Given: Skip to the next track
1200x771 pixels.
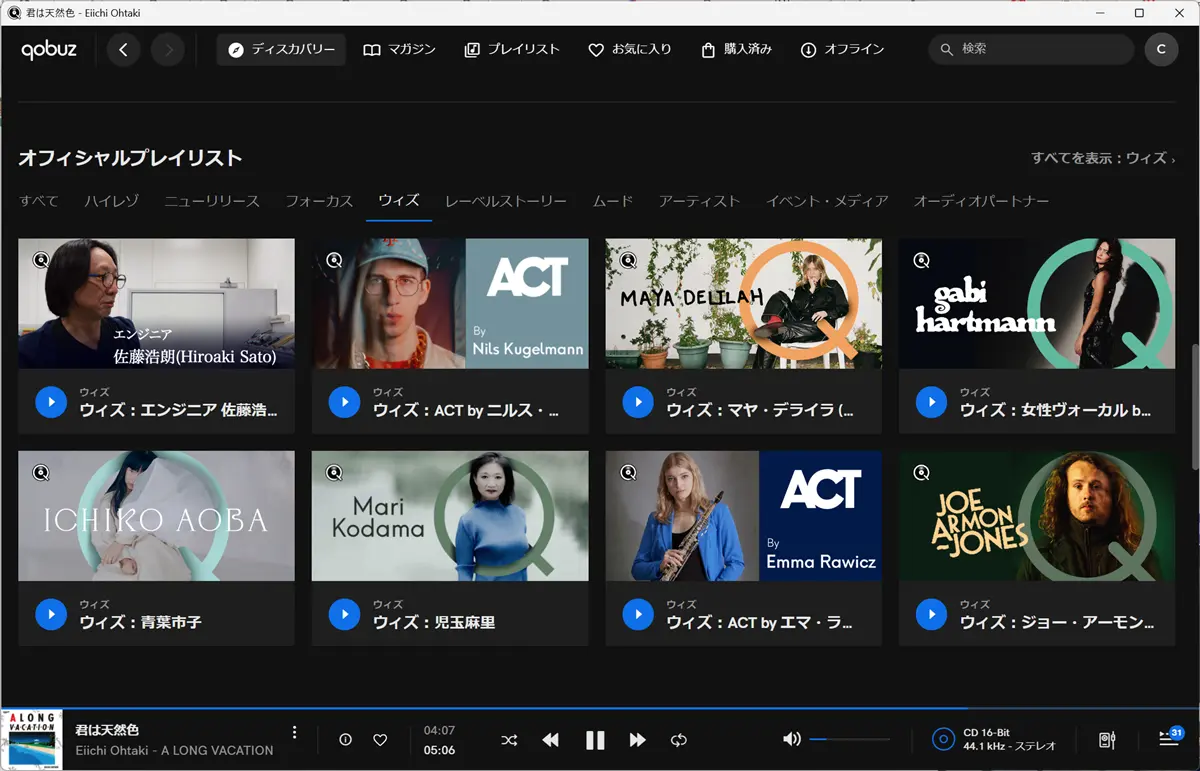Looking at the screenshot, I should coord(637,740).
